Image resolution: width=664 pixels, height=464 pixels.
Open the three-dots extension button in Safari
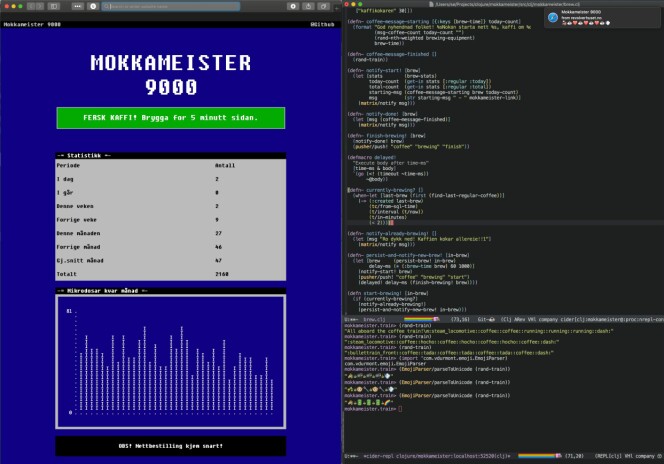(x=77, y=6)
